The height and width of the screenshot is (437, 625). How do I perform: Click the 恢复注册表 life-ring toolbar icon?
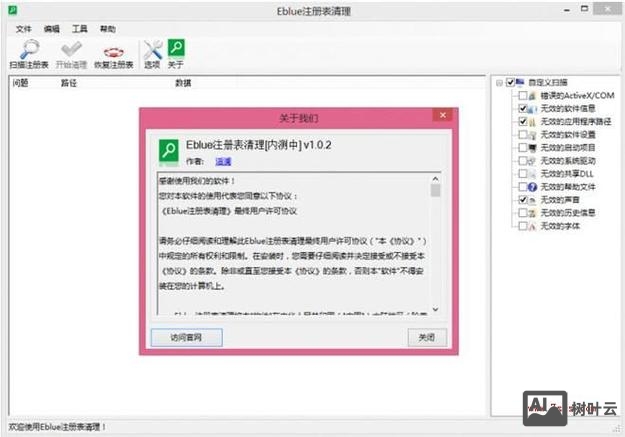click(x=114, y=52)
